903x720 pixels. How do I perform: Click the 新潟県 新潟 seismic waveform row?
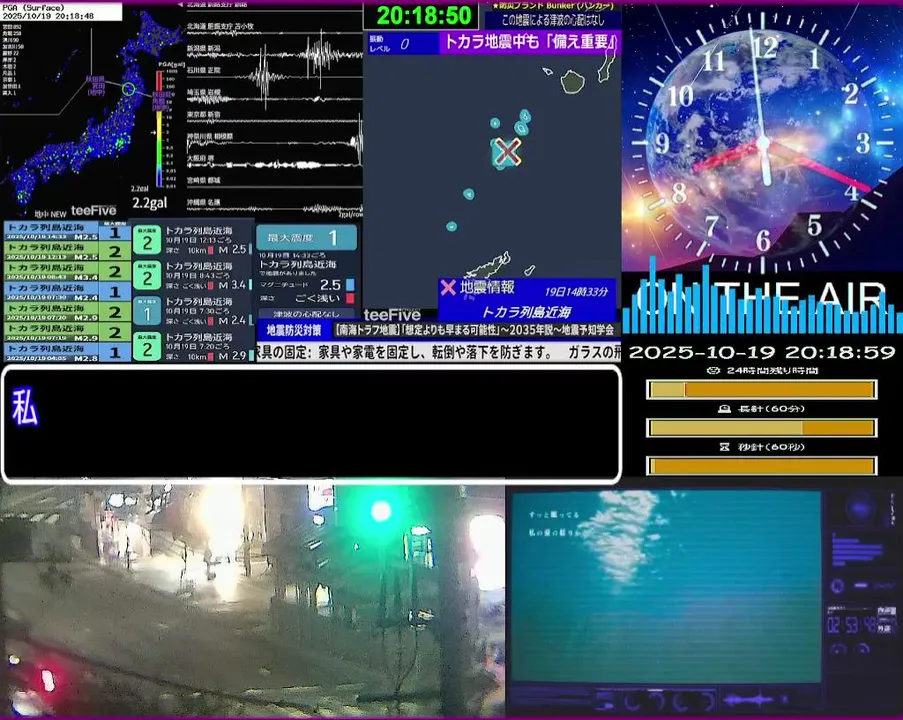[275, 54]
